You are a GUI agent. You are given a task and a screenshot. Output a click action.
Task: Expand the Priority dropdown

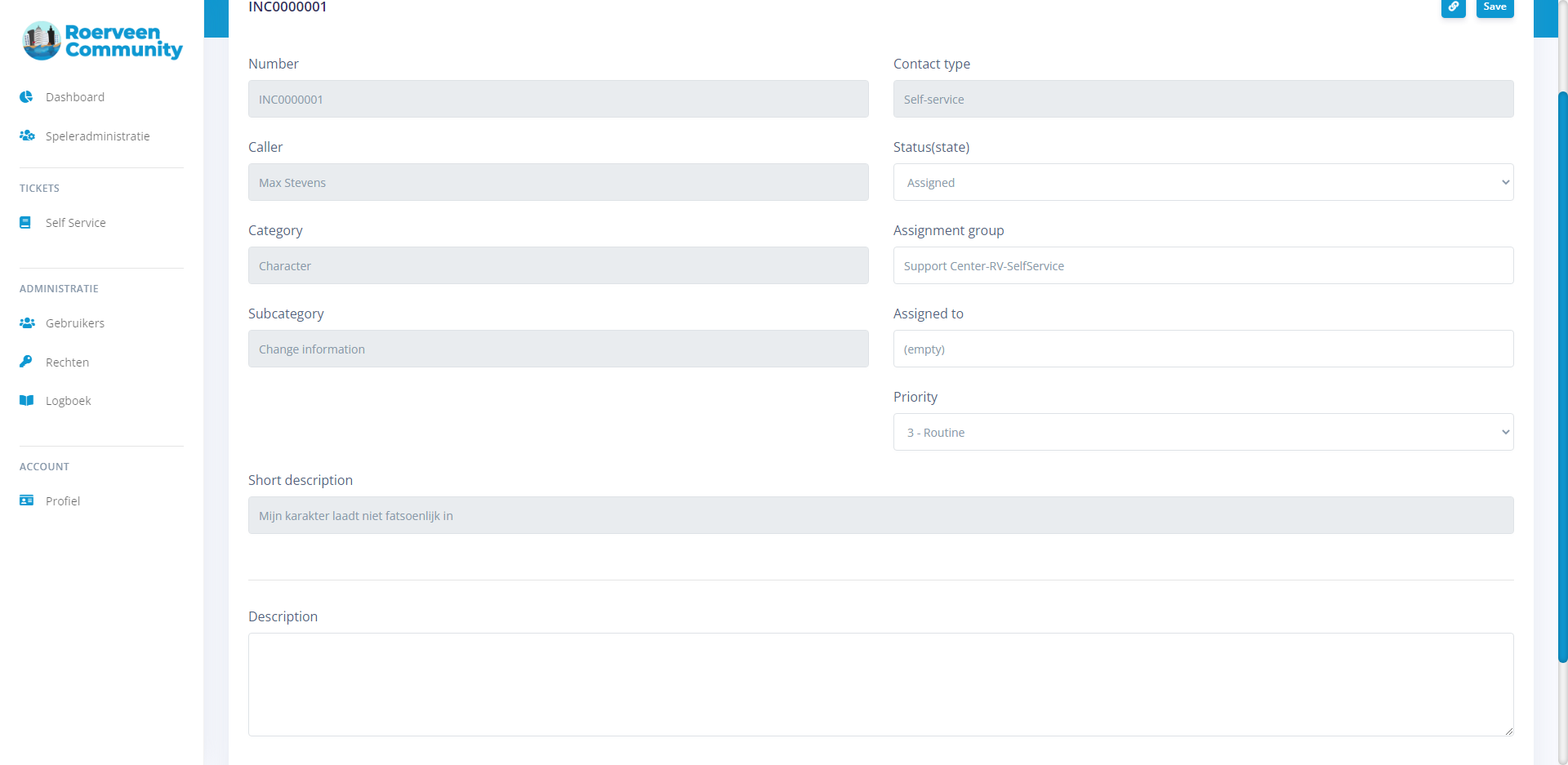[x=1202, y=432]
